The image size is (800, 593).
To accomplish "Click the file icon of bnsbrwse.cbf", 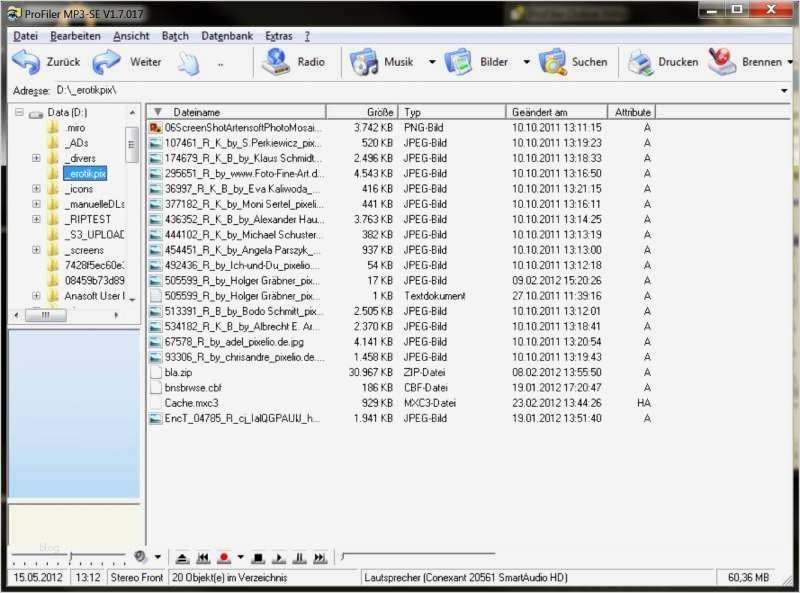I will click(156, 388).
